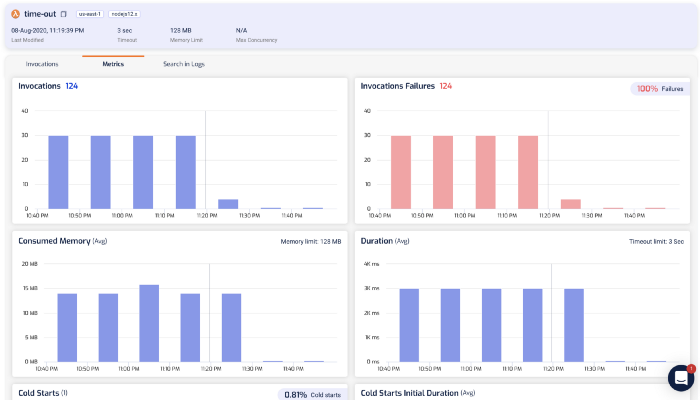Viewport: 700px width, 400px height.
Task: Click the red notification badge on chat
Action: pos(691,368)
